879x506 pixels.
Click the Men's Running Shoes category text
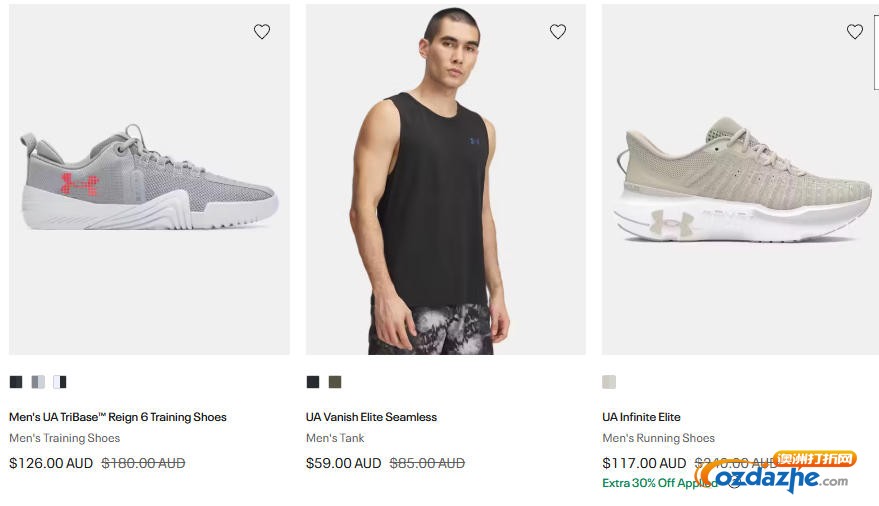[658, 438]
